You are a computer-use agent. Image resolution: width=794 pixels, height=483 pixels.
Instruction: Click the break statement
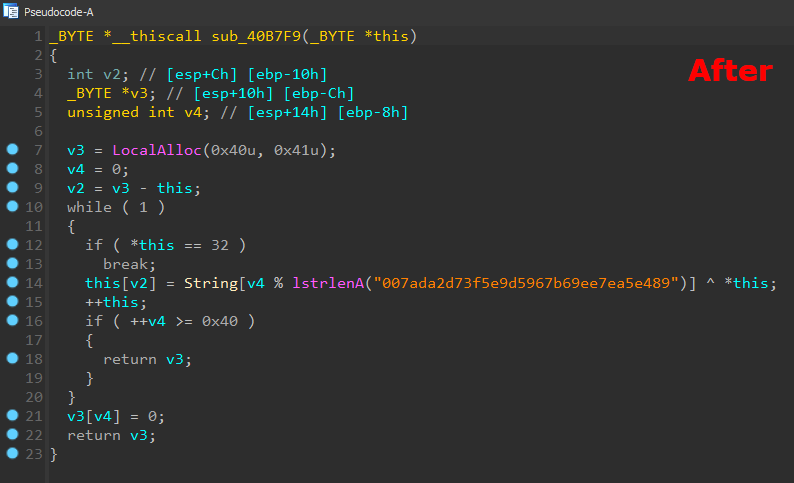click(x=129, y=264)
